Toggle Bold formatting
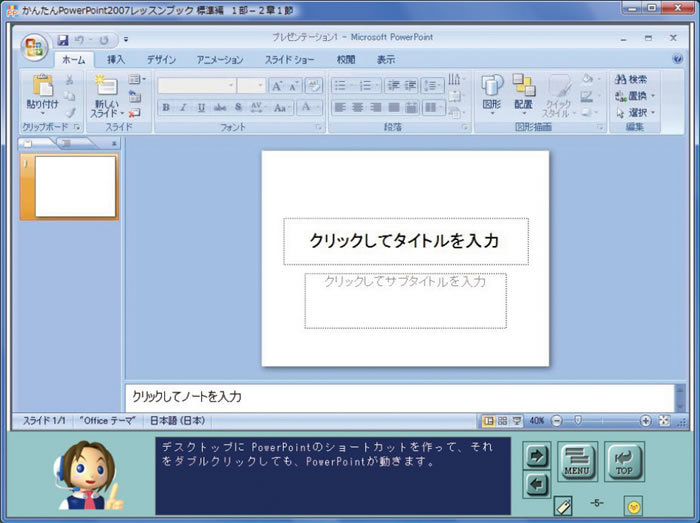Viewport: 700px width, 523px height. (166, 107)
